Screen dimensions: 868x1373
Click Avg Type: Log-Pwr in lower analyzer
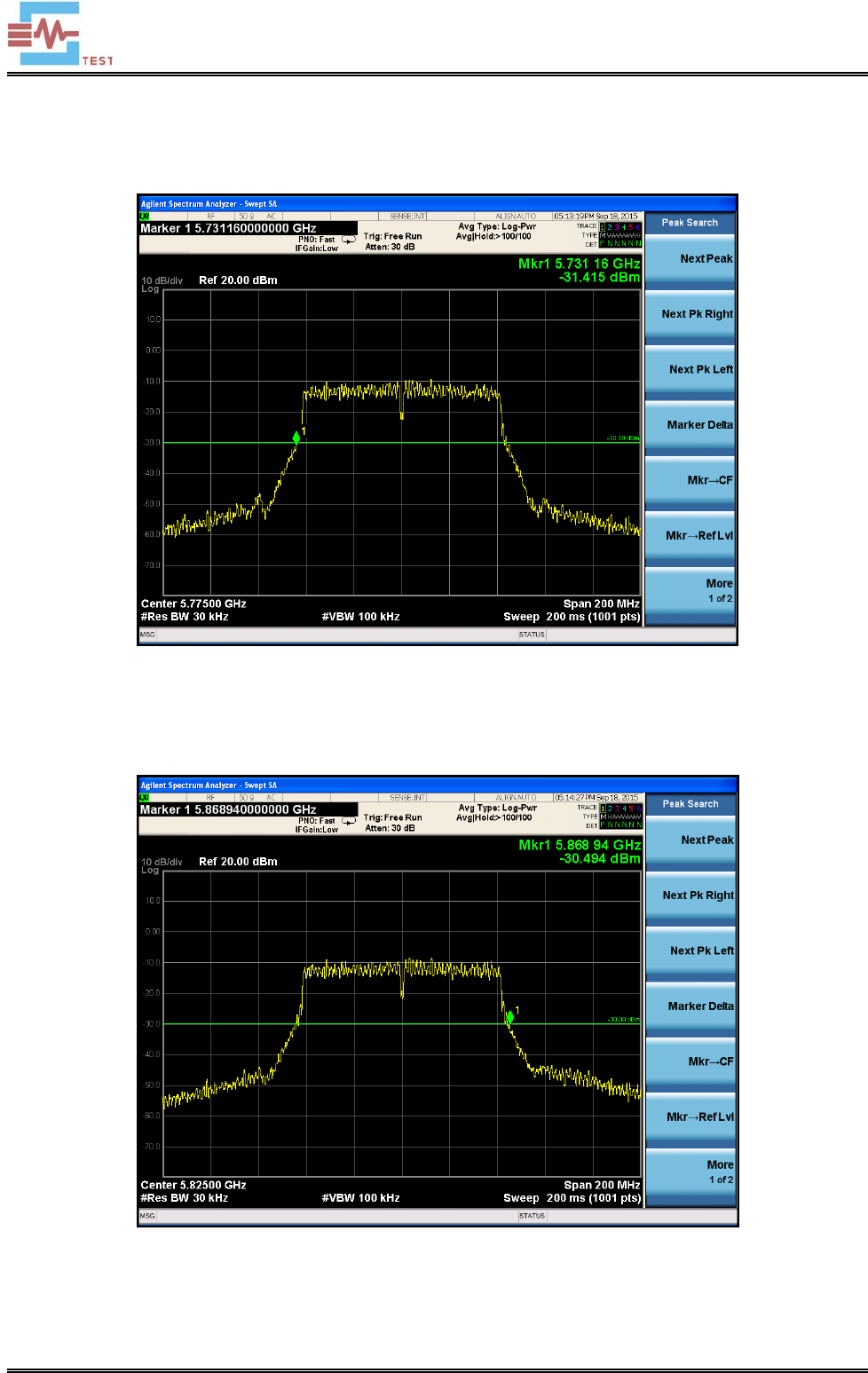497,808
